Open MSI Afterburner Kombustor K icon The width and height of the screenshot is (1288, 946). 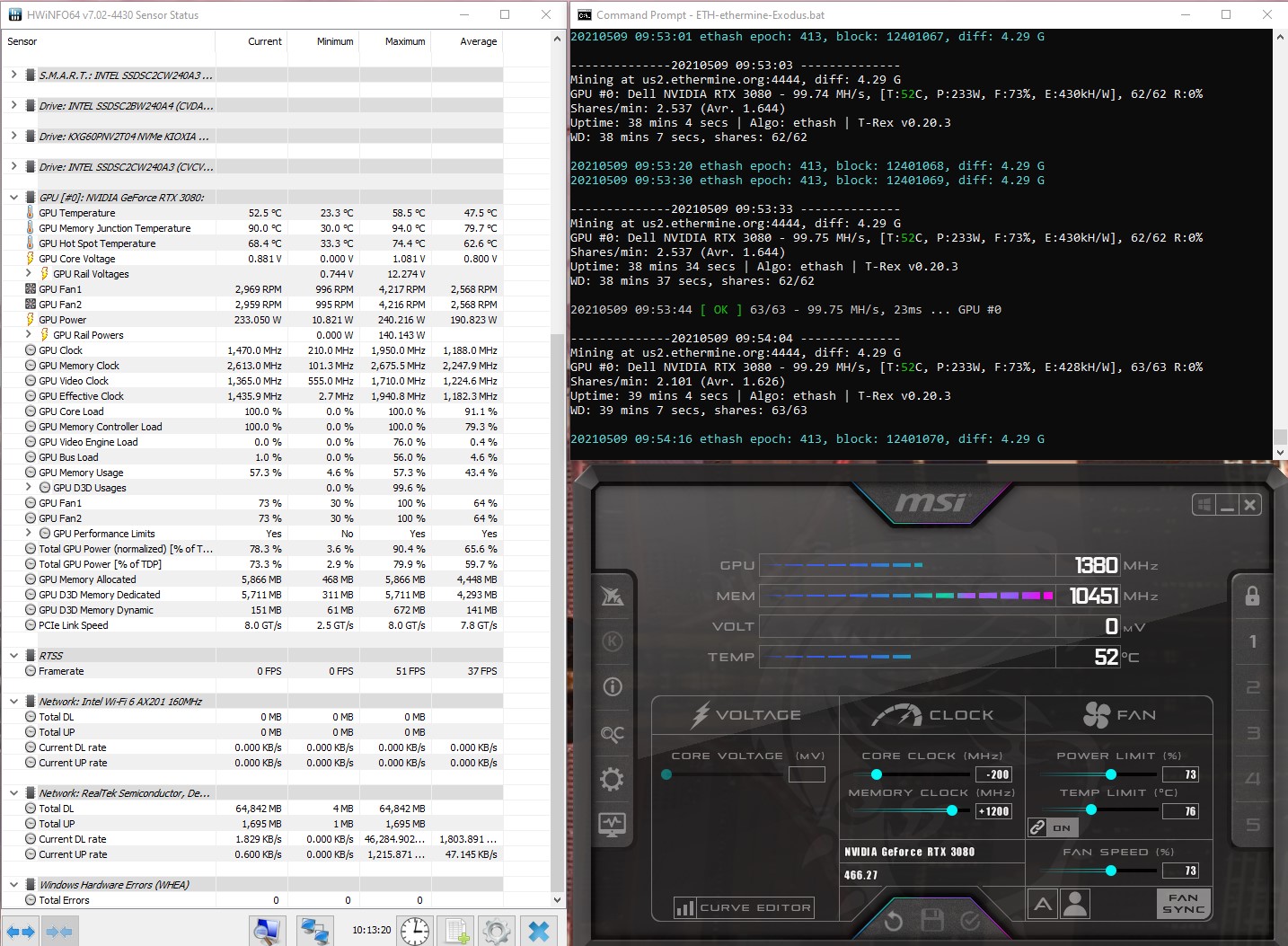click(613, 641)
